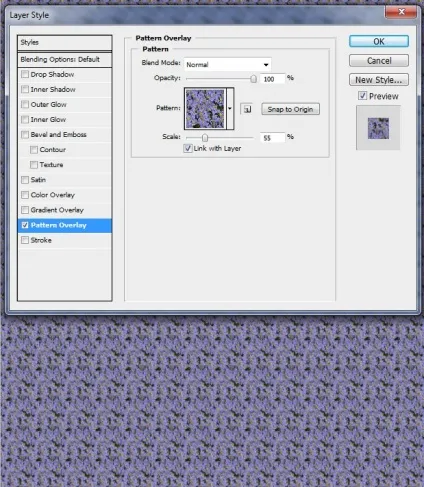Toggle the Outer Glow checkbox
The width and height of the screenshot is (424, 487).
point(25,104)
